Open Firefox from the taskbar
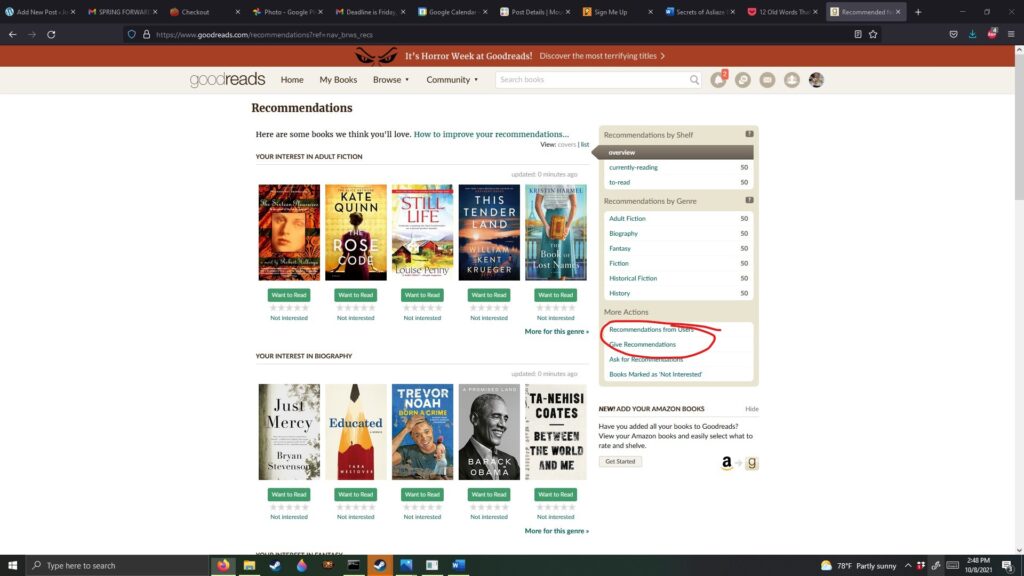The image size is (1024, 576). [223, 566]
